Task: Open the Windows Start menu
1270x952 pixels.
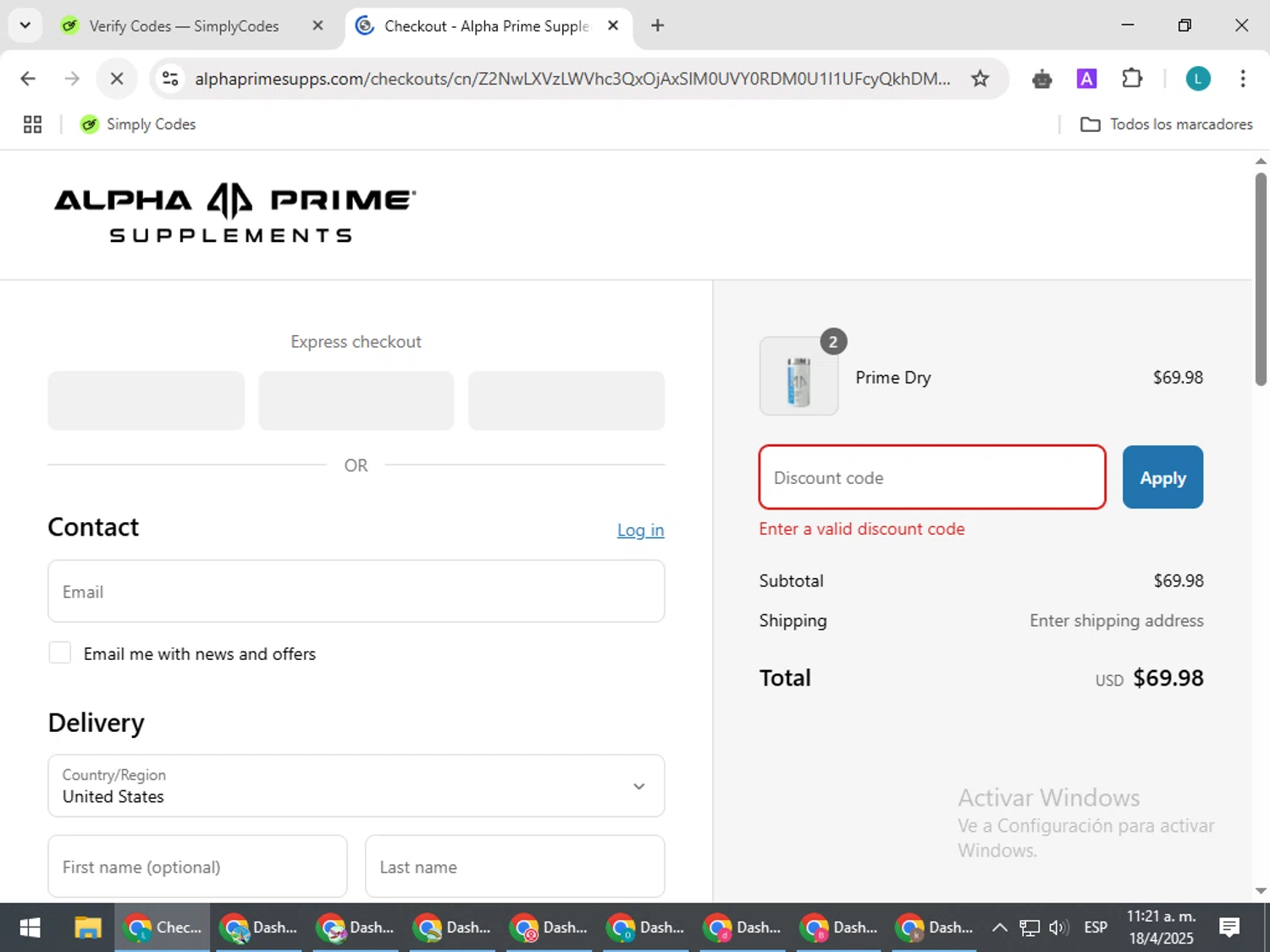Action: click(x=30, y=927)
